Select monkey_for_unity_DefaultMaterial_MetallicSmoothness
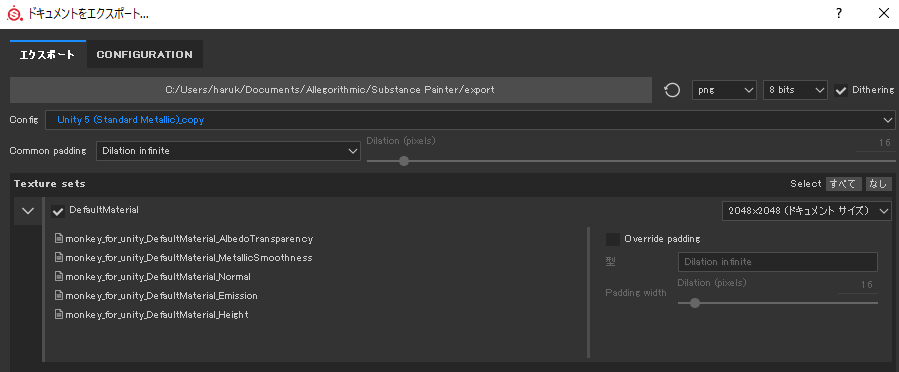 click(189, 257)
